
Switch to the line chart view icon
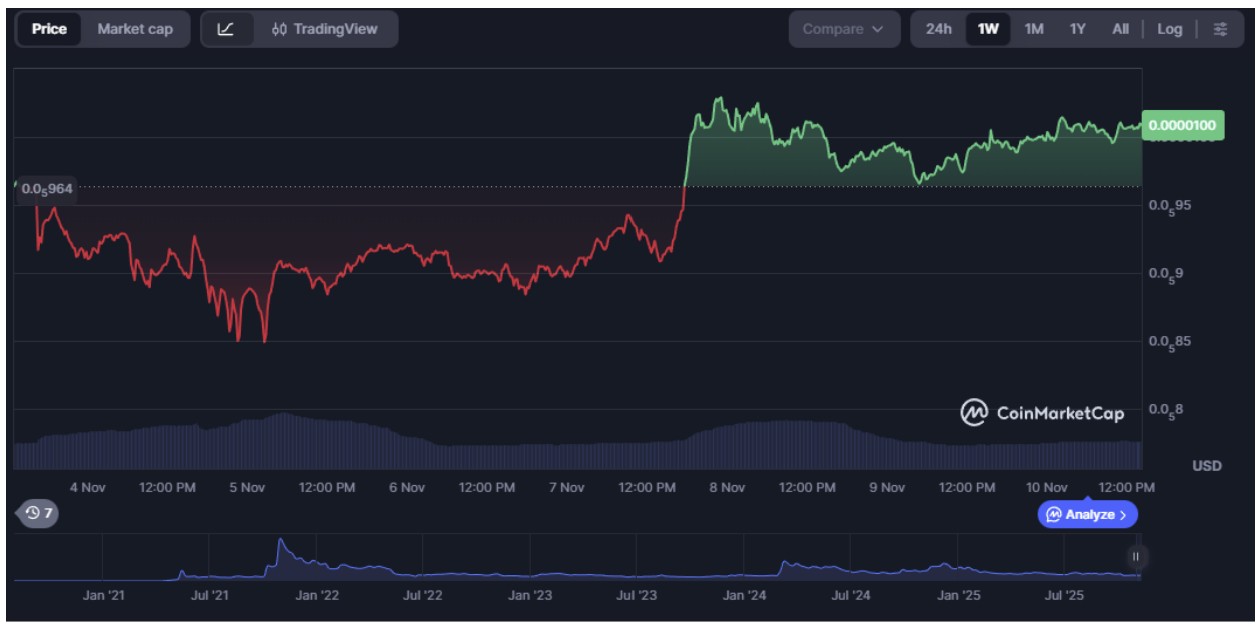226,29
